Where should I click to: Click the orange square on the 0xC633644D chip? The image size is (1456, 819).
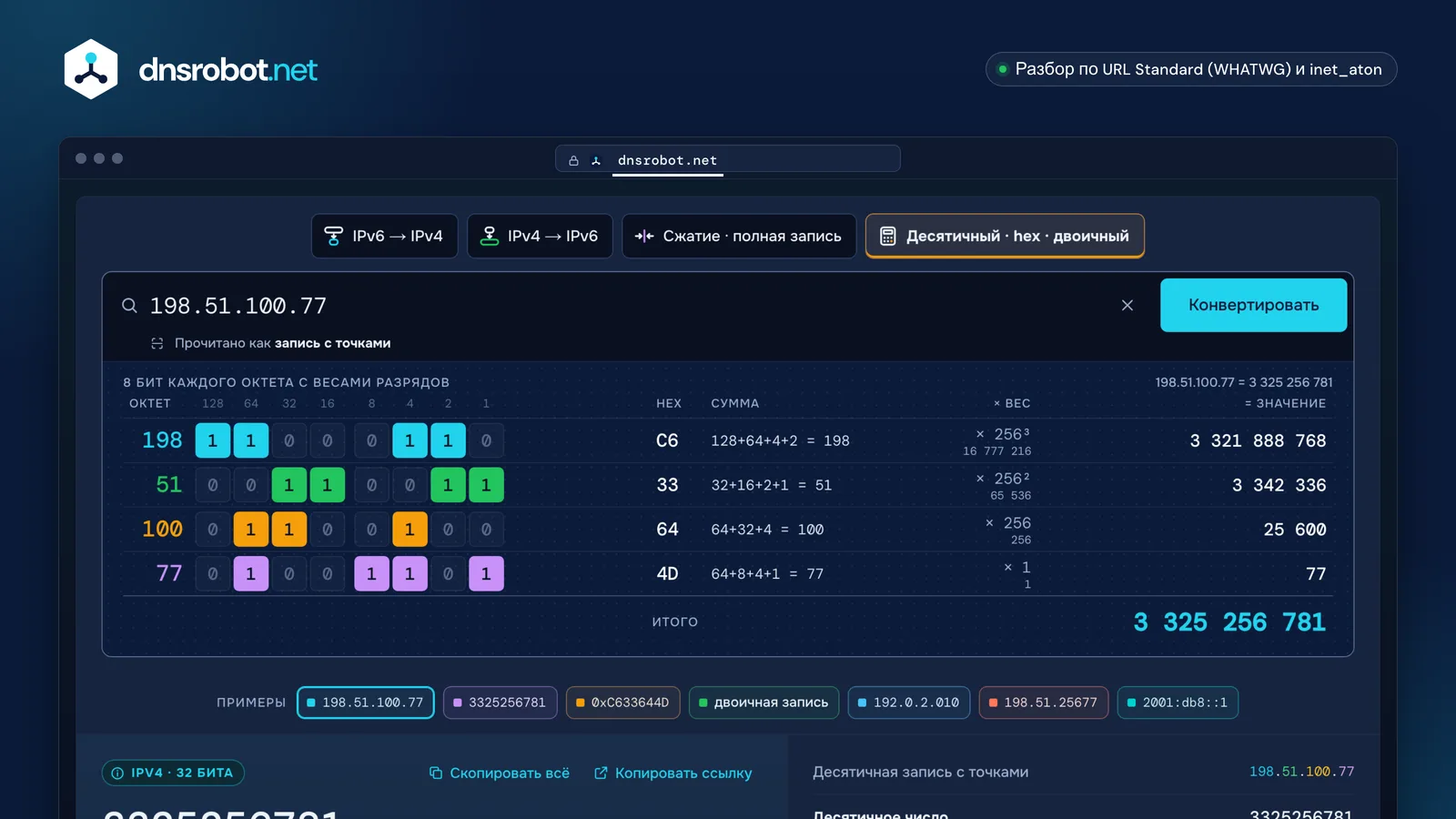point(581,703)
